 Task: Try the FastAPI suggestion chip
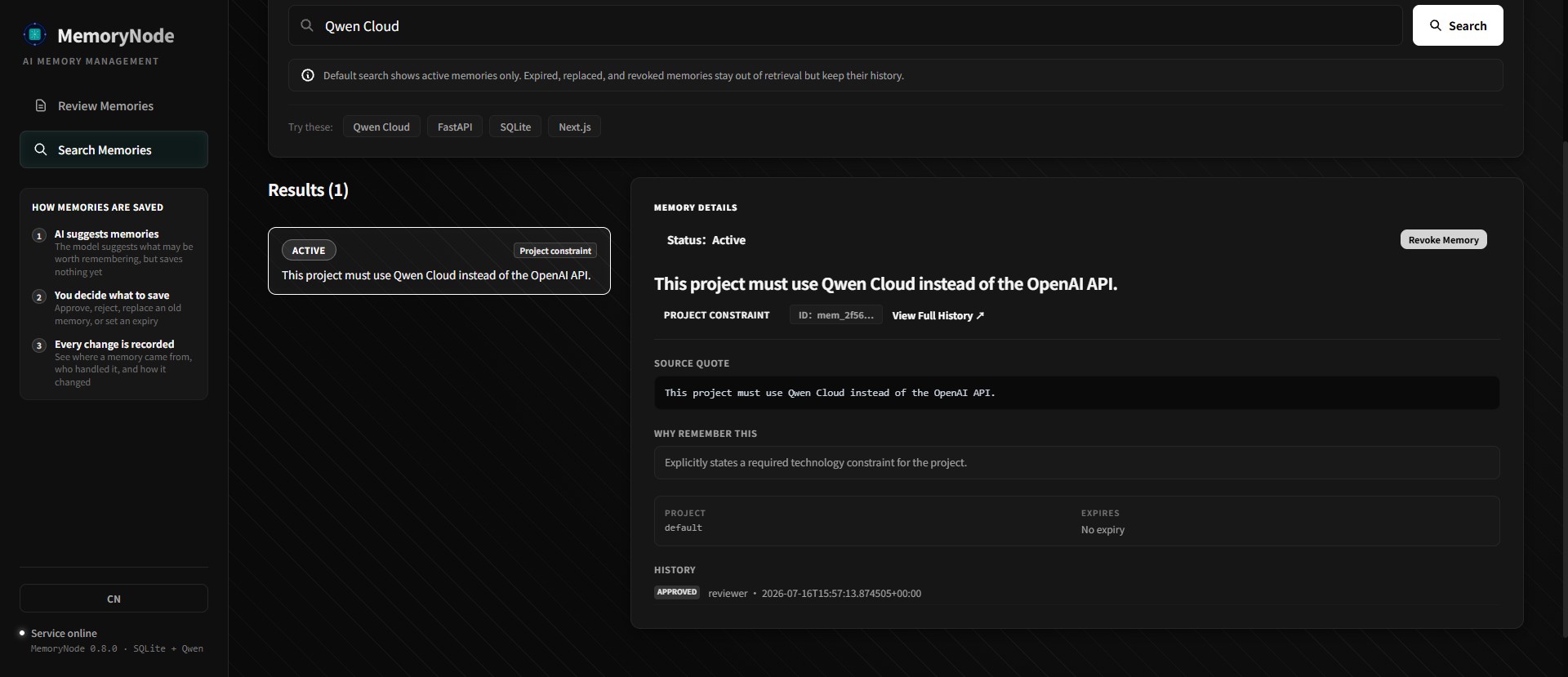[455, 127]
